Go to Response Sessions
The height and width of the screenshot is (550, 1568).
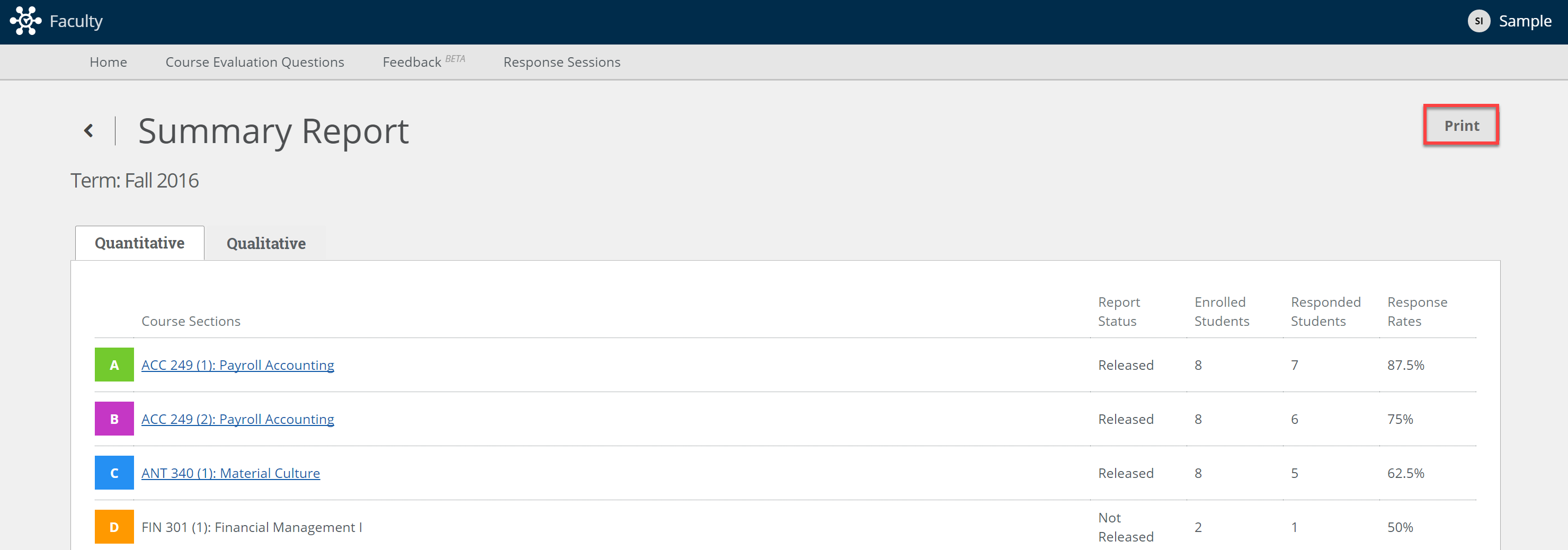562,62
